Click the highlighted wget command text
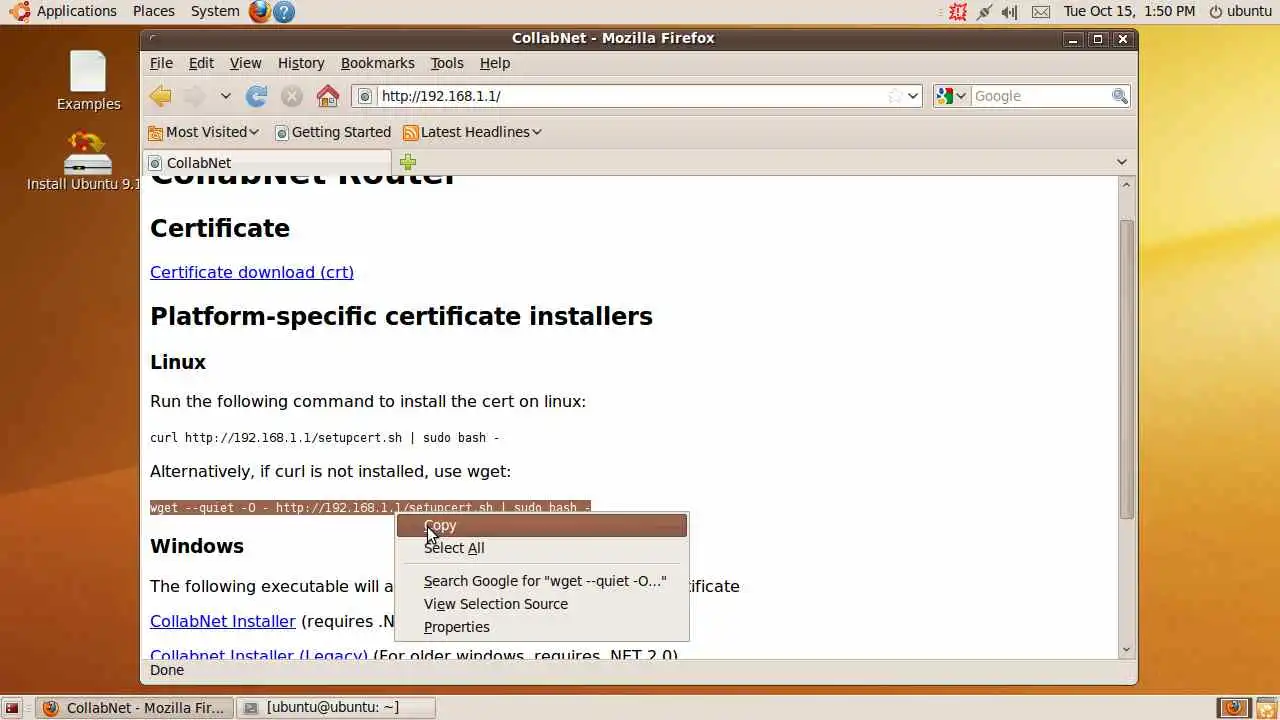Screen dimensions: 1280x720 click(x=370, y=507)
